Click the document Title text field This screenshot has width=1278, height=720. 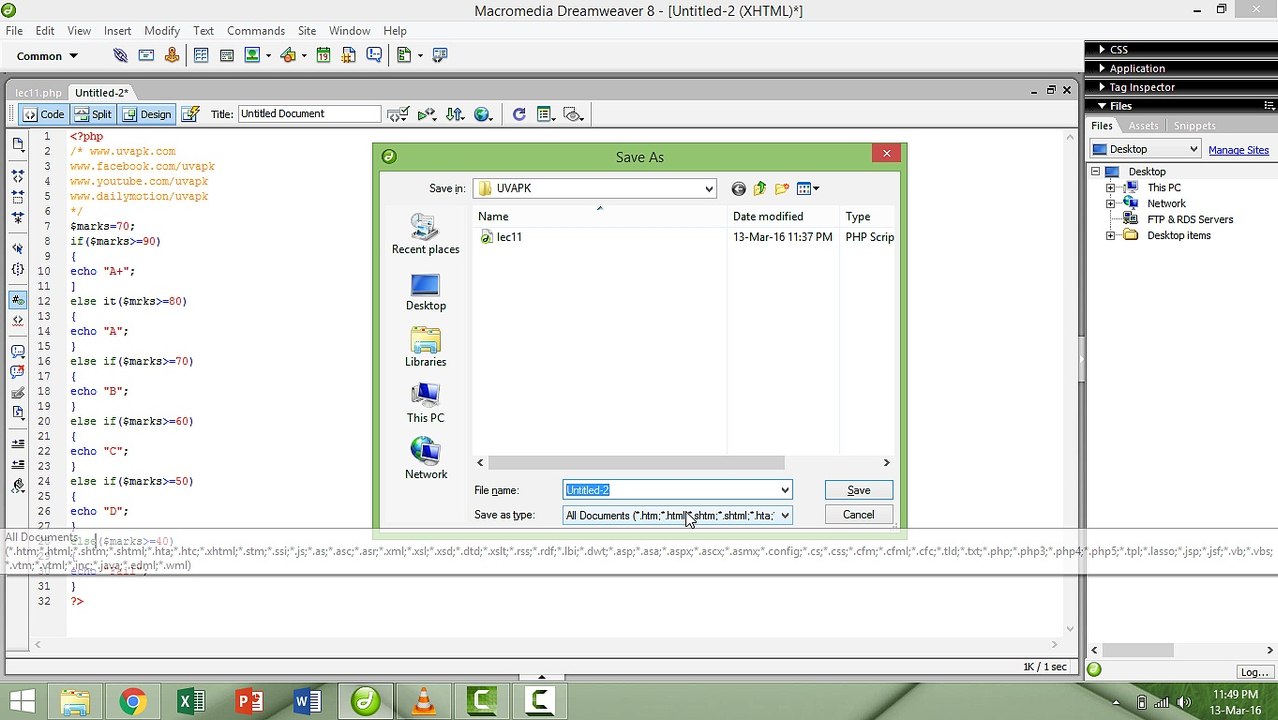pos(309,114)
